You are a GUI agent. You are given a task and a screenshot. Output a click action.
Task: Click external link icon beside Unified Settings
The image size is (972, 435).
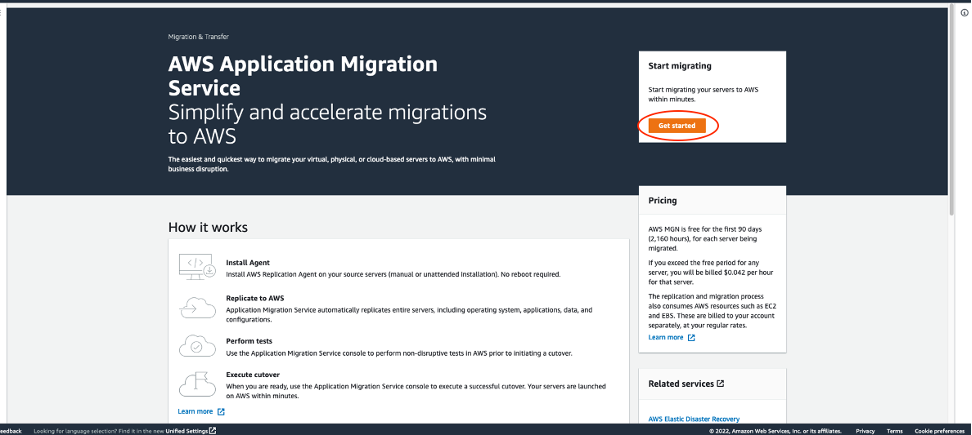[x=213, y=431]
